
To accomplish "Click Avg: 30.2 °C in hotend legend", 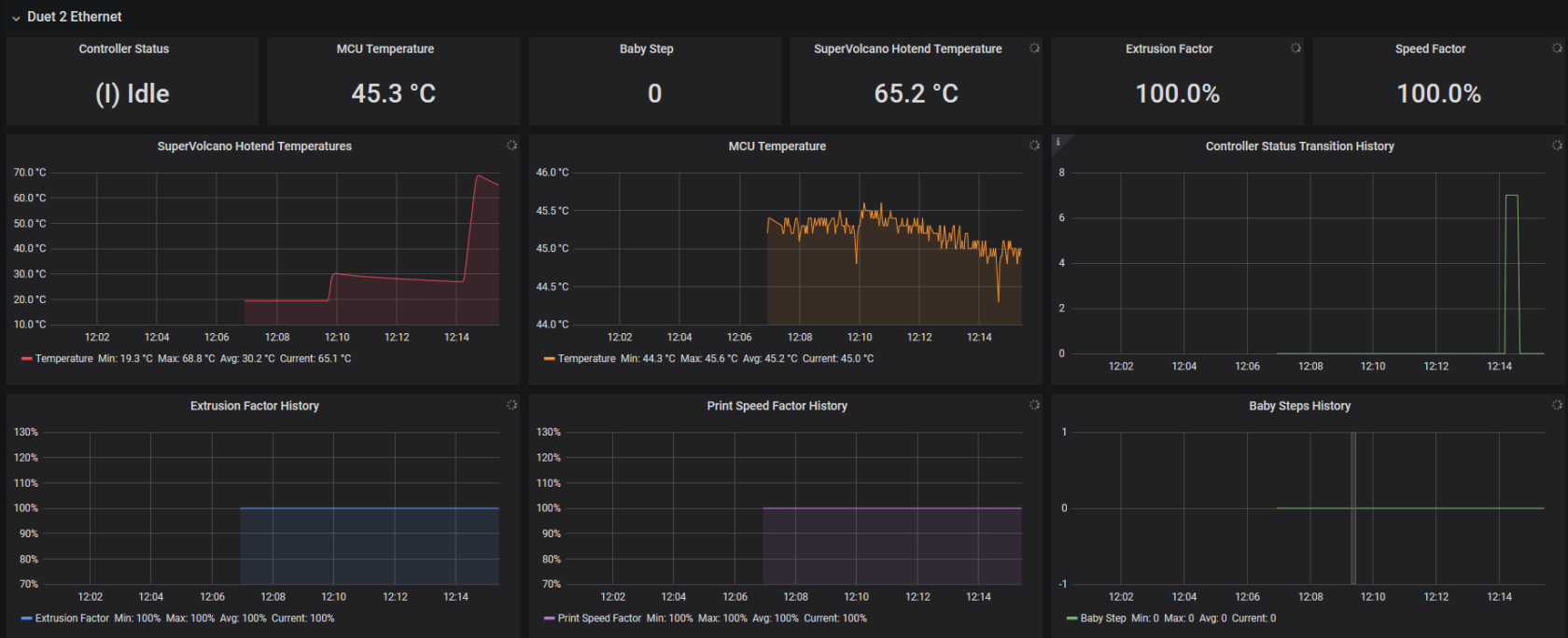I will point(247,359).
